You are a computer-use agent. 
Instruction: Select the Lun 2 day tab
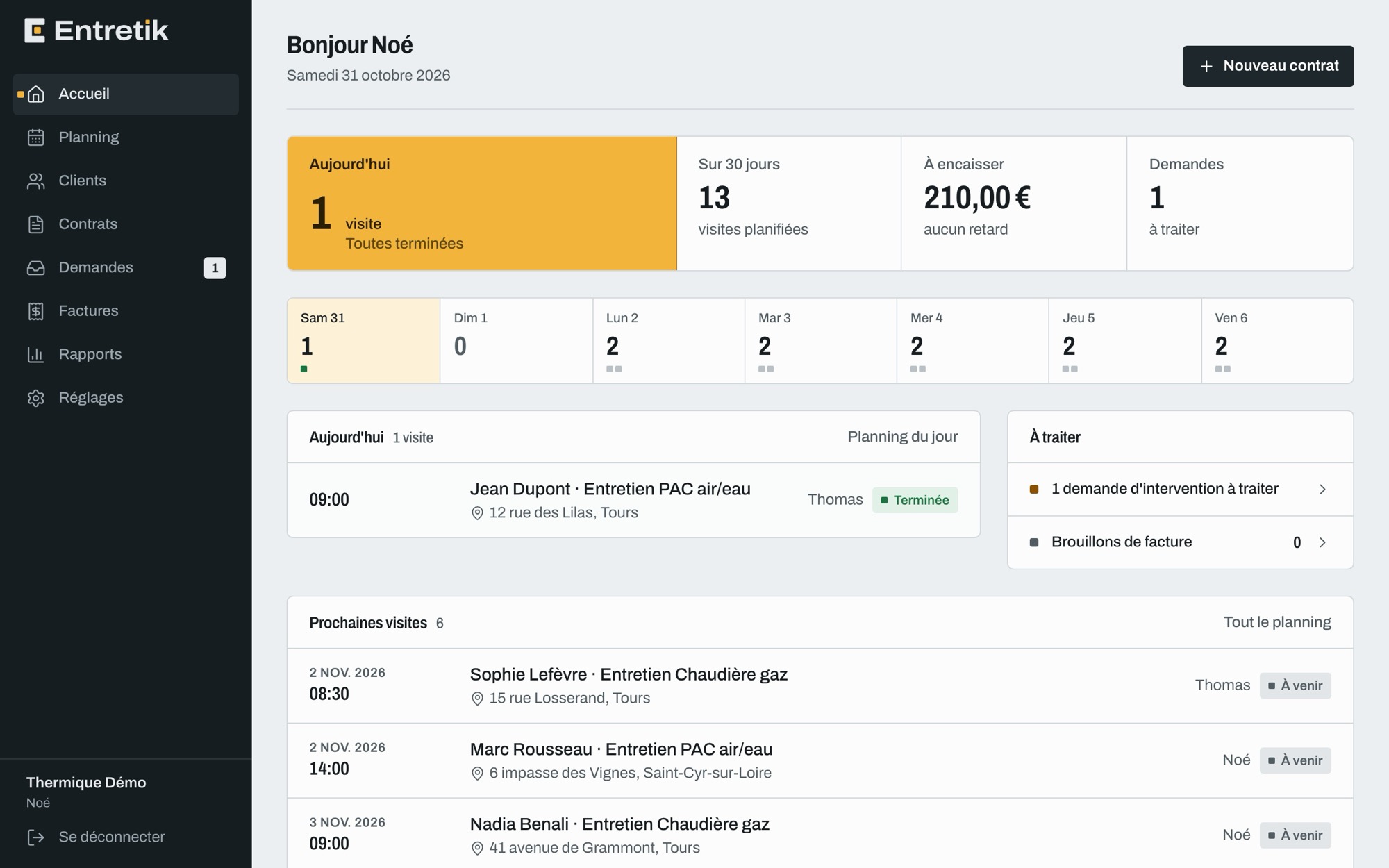point(669,341)
